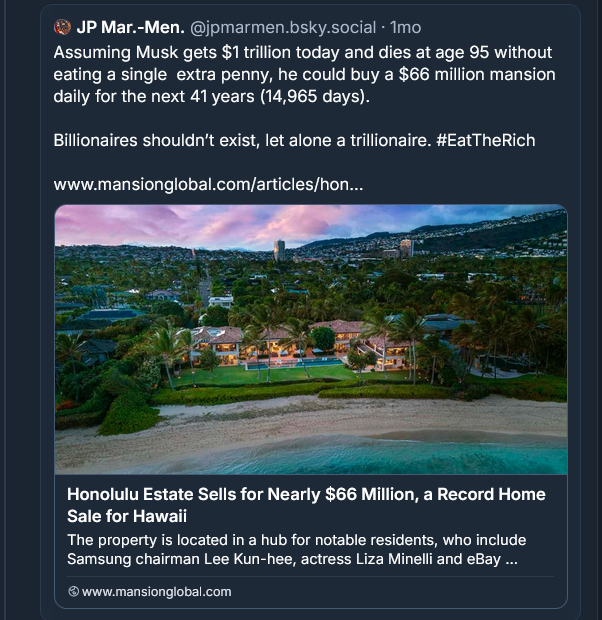Click the www.mansionglobal.com domain in card footer

[156, 591]
